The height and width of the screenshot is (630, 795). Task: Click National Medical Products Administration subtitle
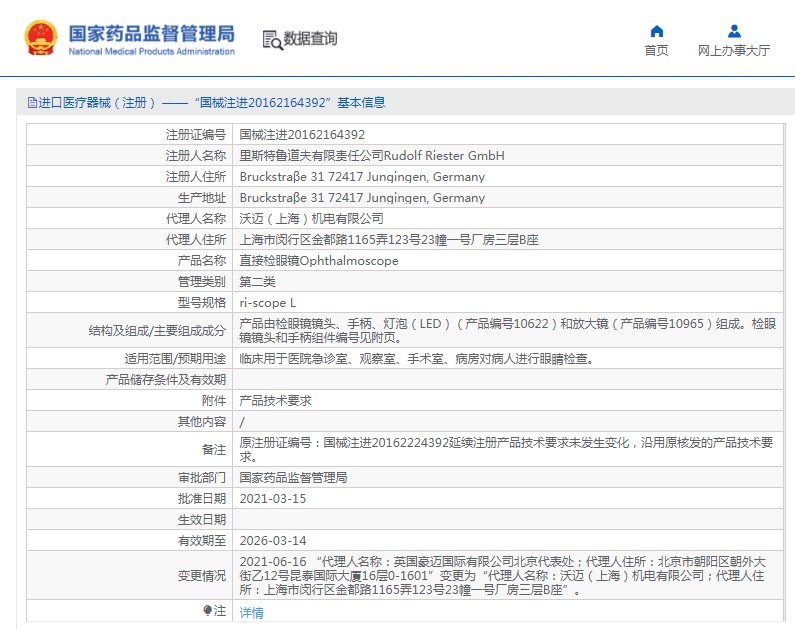coord(152,52)
